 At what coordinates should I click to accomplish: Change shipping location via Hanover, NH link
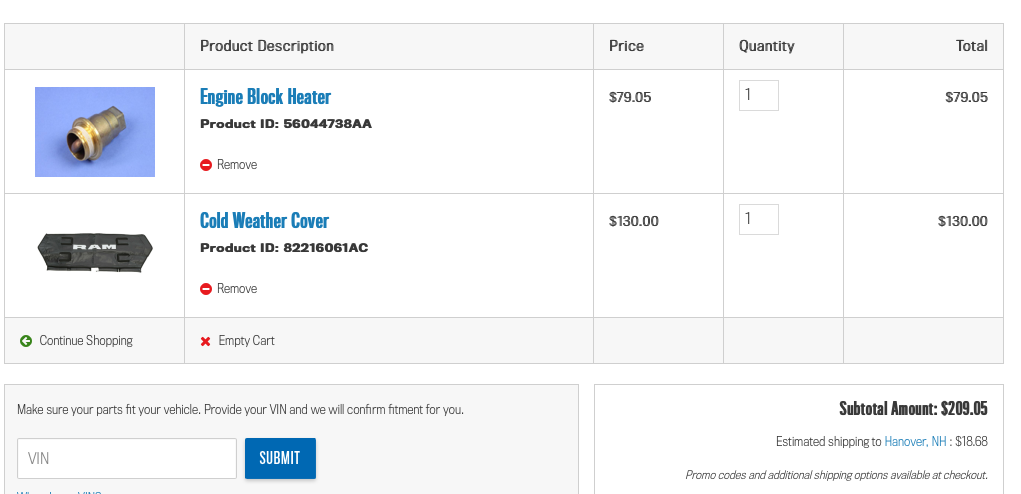pyautogui.click(x=915, y=441)
